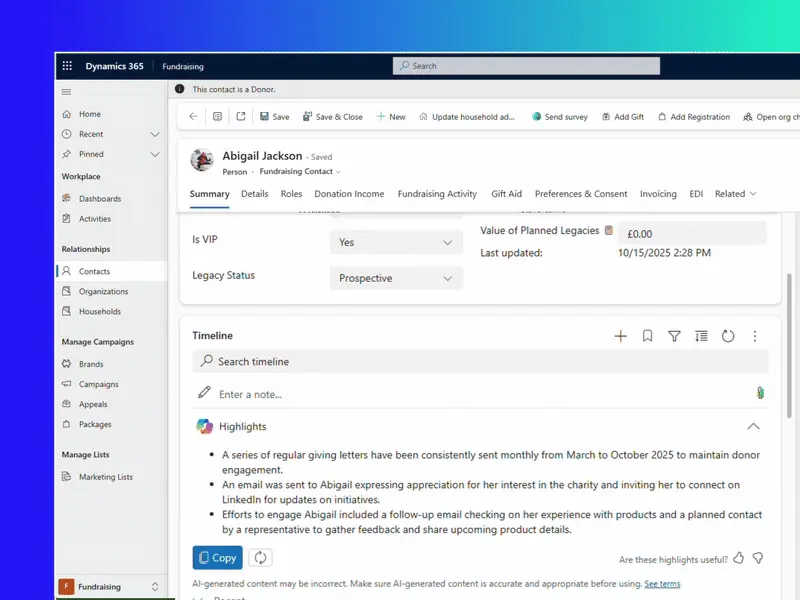
Task: Click thumbs up on highlights feedback
Action: (738, 558)
